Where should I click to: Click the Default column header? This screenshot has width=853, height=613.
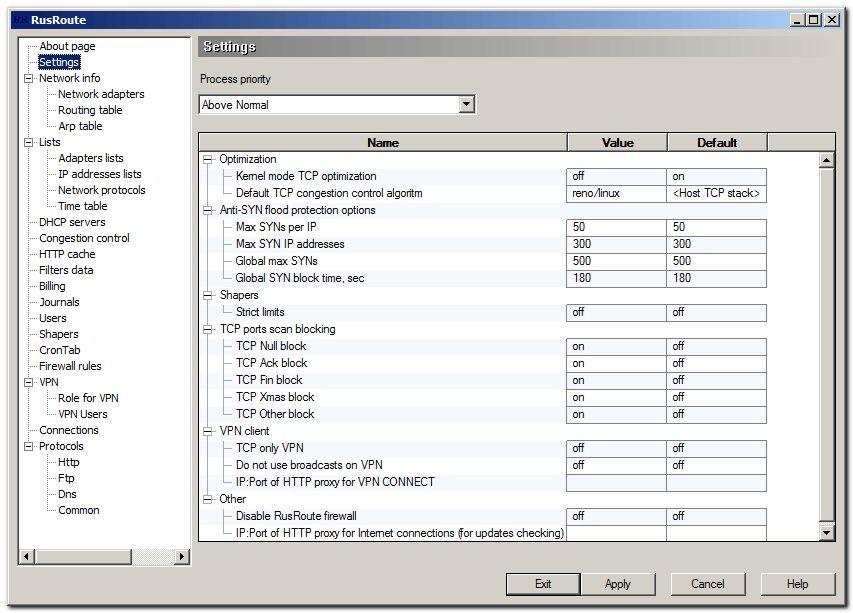coord(717,143)
